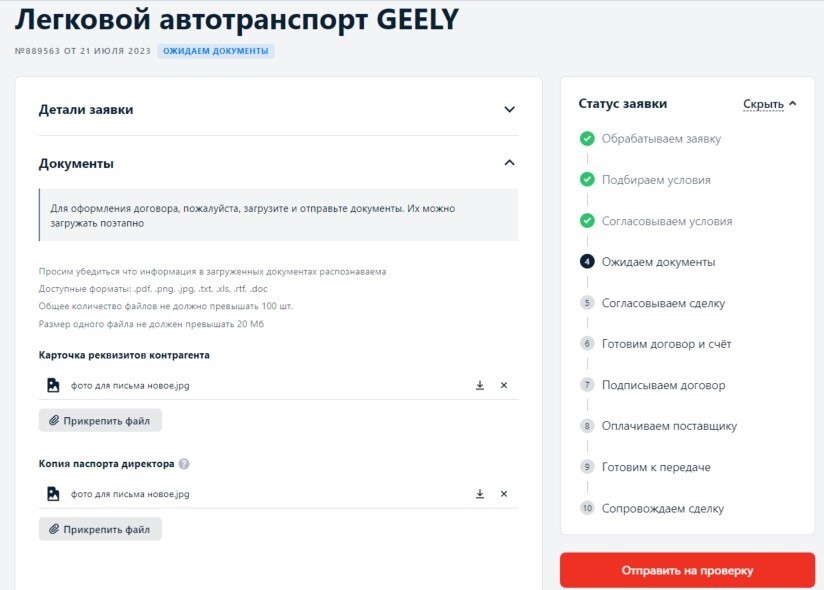Attach file to Карточка реквизитов контрагента
Image resolution: width=824 pixels, height=590 pixels.
pyautogui.click(x=100, y=421)
